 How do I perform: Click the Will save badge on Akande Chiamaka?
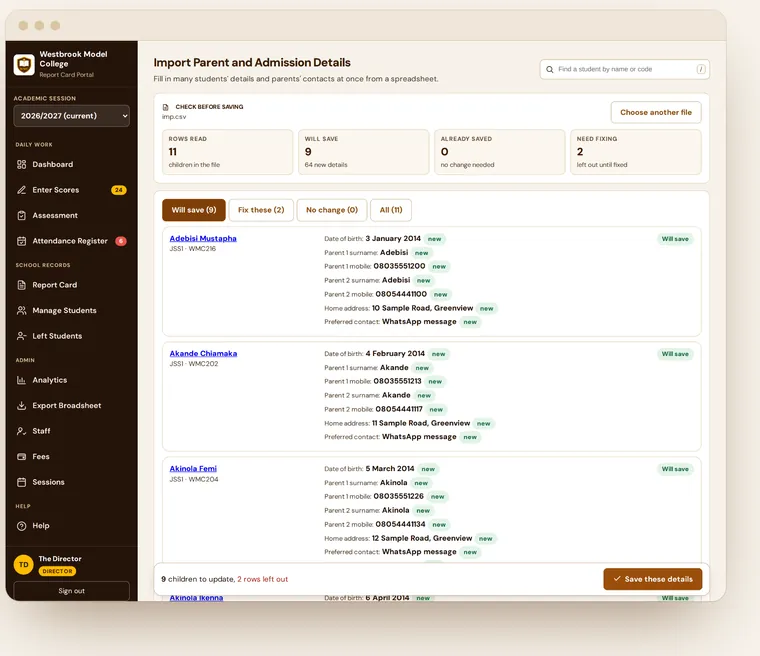click(675, 354)
